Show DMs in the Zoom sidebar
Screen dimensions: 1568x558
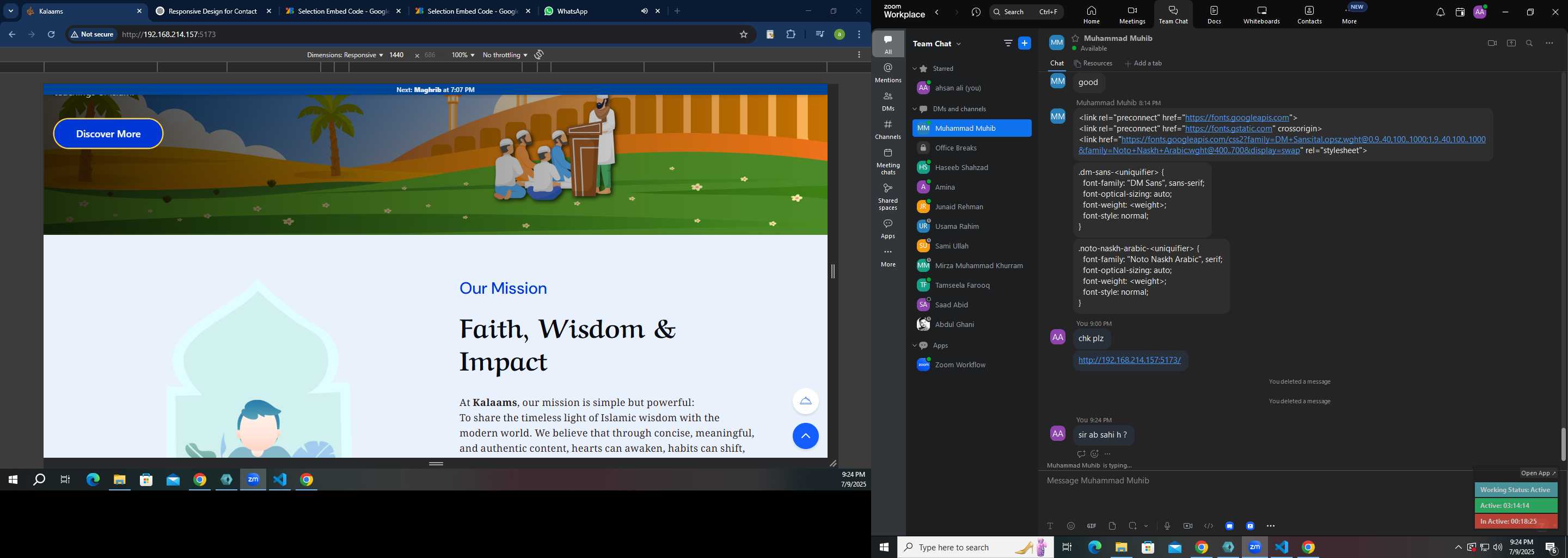(888, 101)
